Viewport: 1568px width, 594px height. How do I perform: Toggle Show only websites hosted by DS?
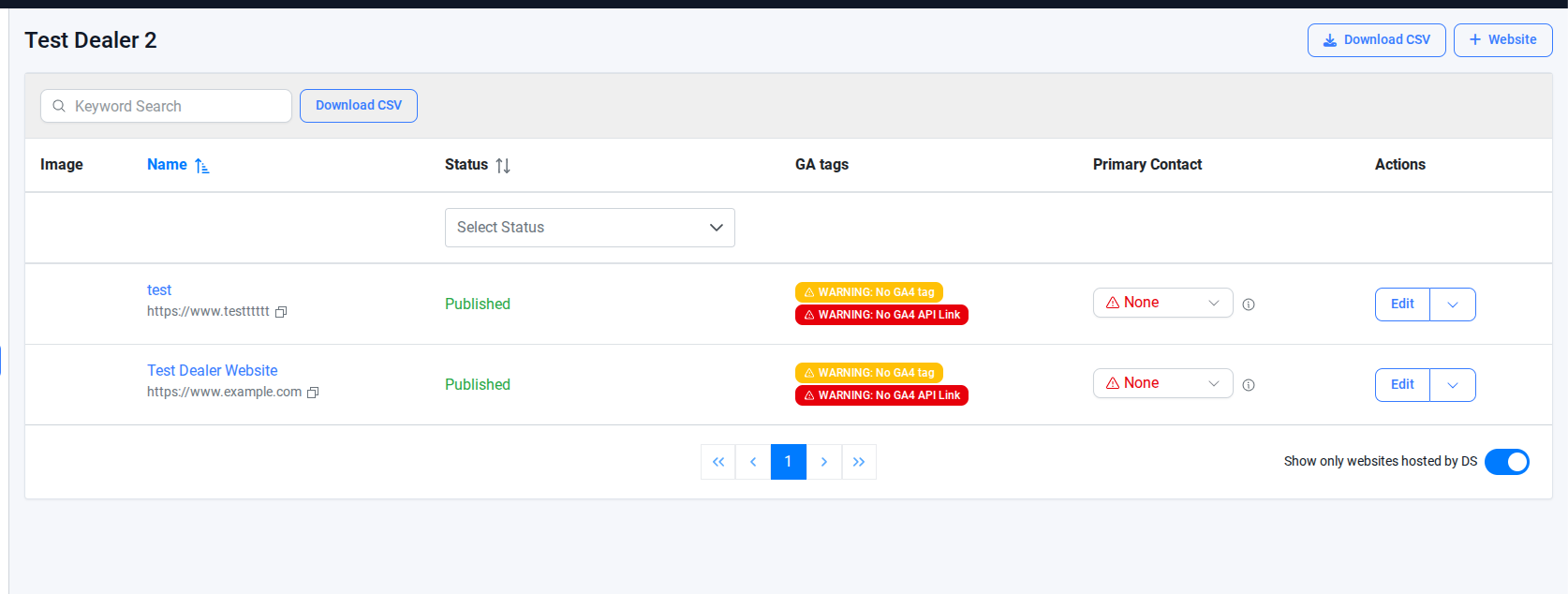click(1506, 462)
